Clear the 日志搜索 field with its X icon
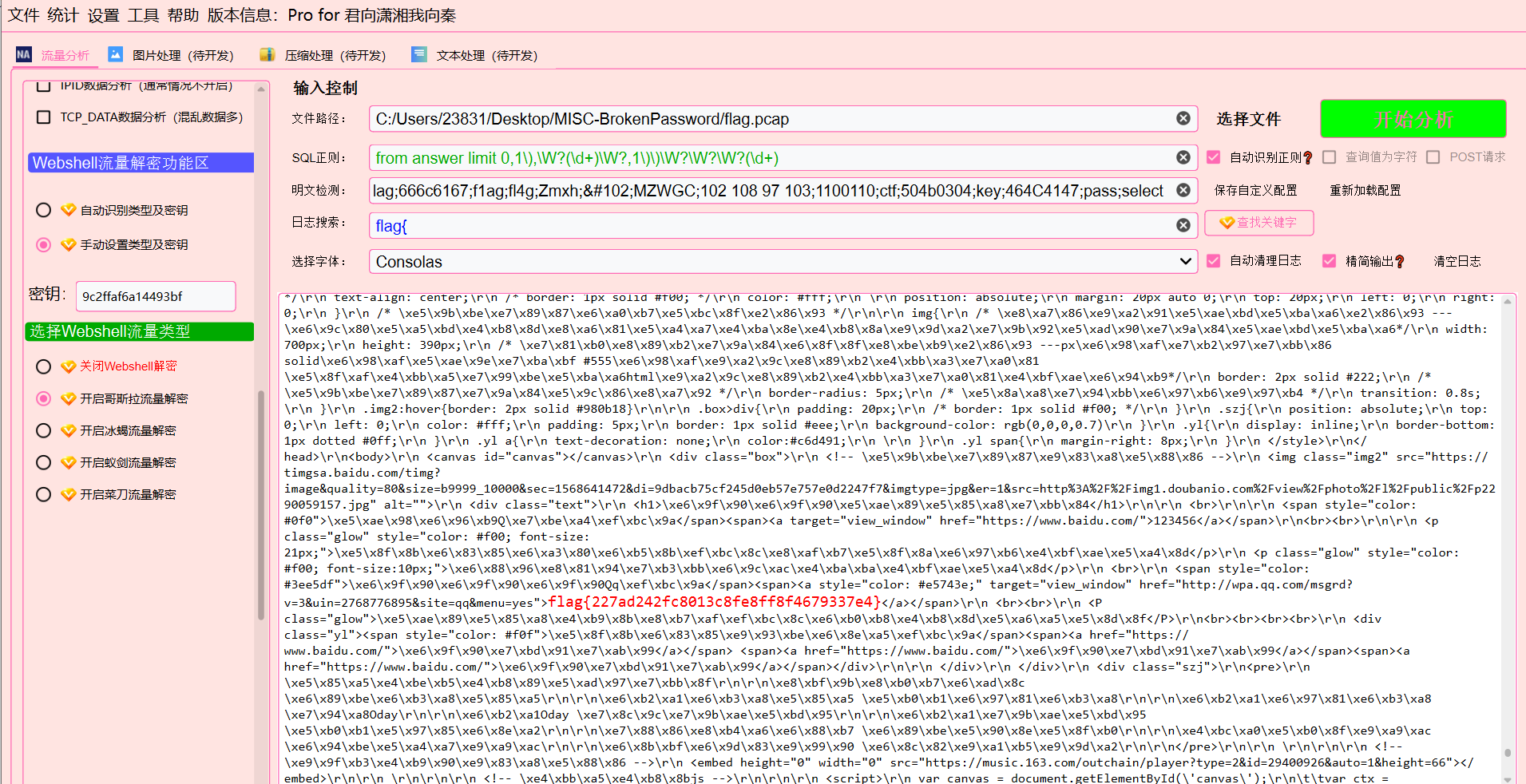The width and height of the screenshot is (1526, 784). 1183,225
